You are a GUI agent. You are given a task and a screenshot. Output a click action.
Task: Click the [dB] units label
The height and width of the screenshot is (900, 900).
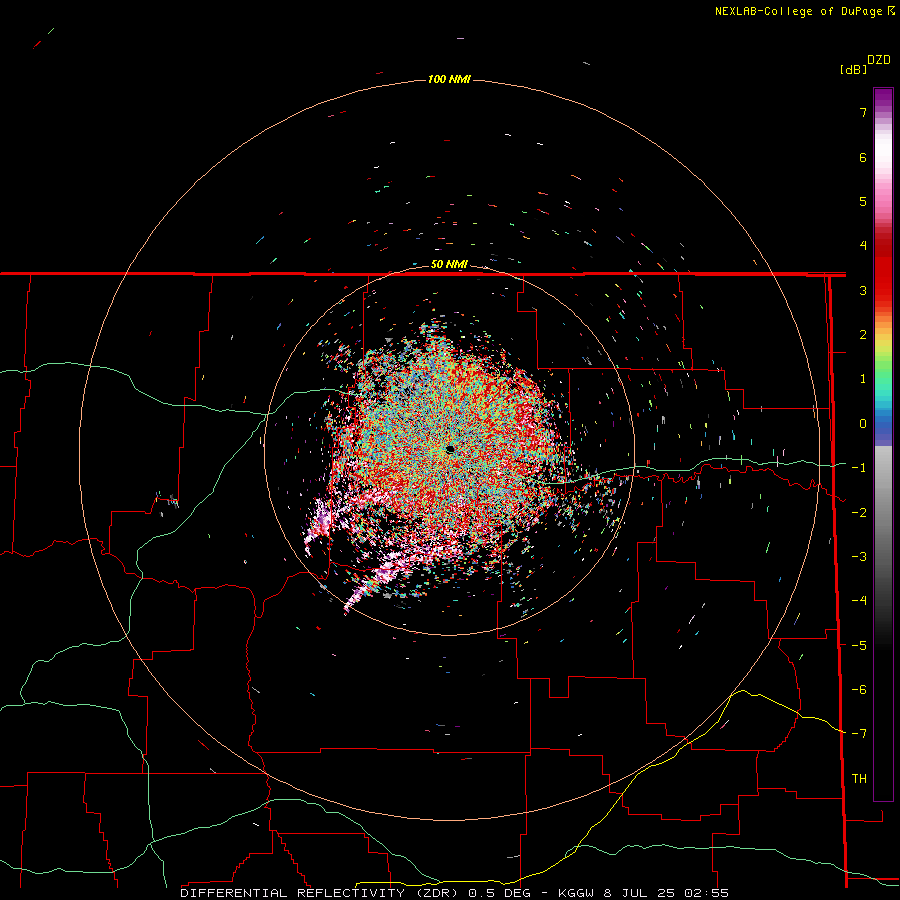[x=853, y=69]
